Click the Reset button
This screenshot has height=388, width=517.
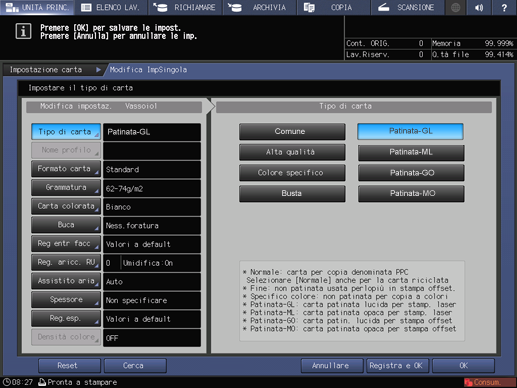click(69, 366)
